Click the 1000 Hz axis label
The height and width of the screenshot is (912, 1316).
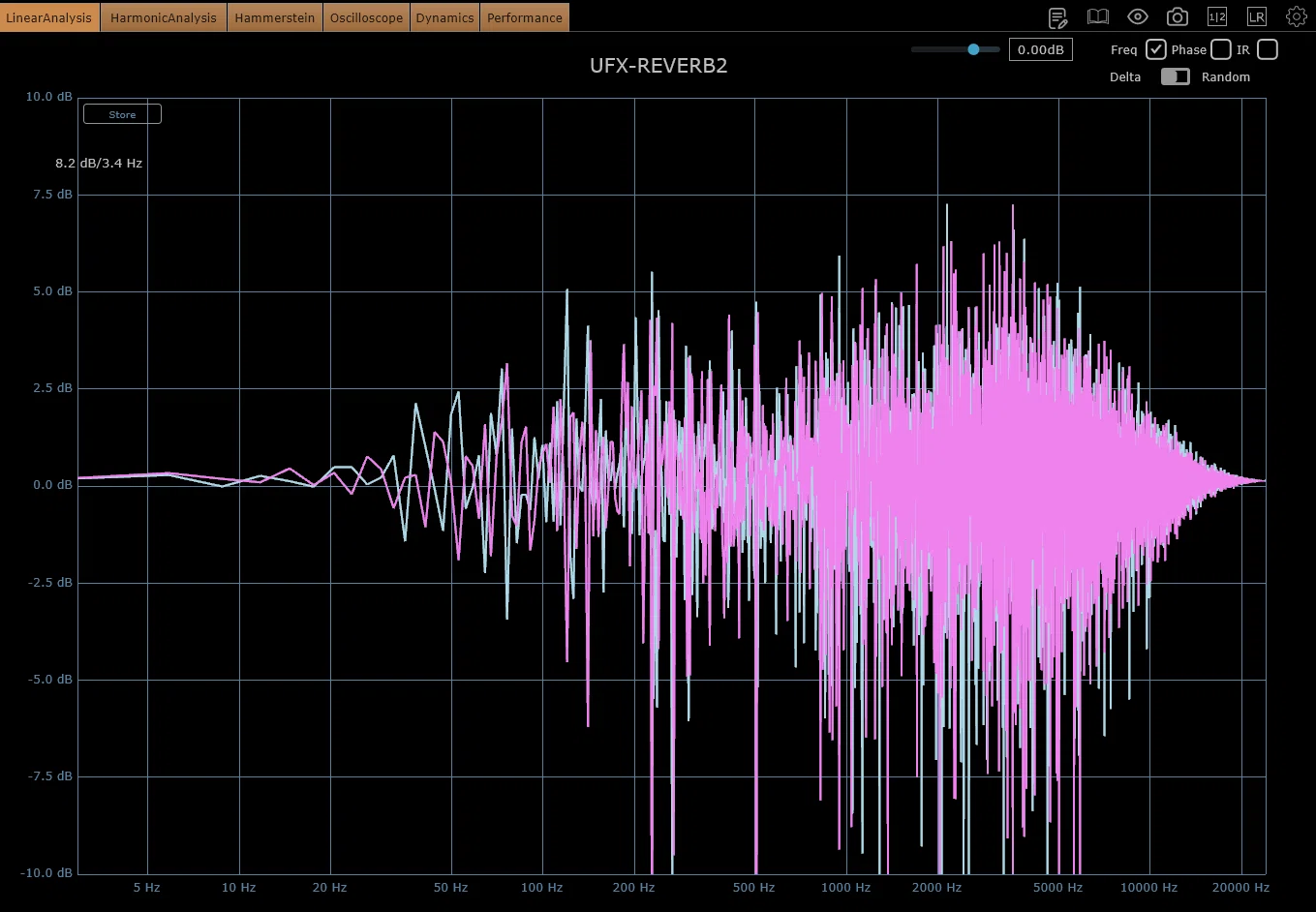point(845,888)
